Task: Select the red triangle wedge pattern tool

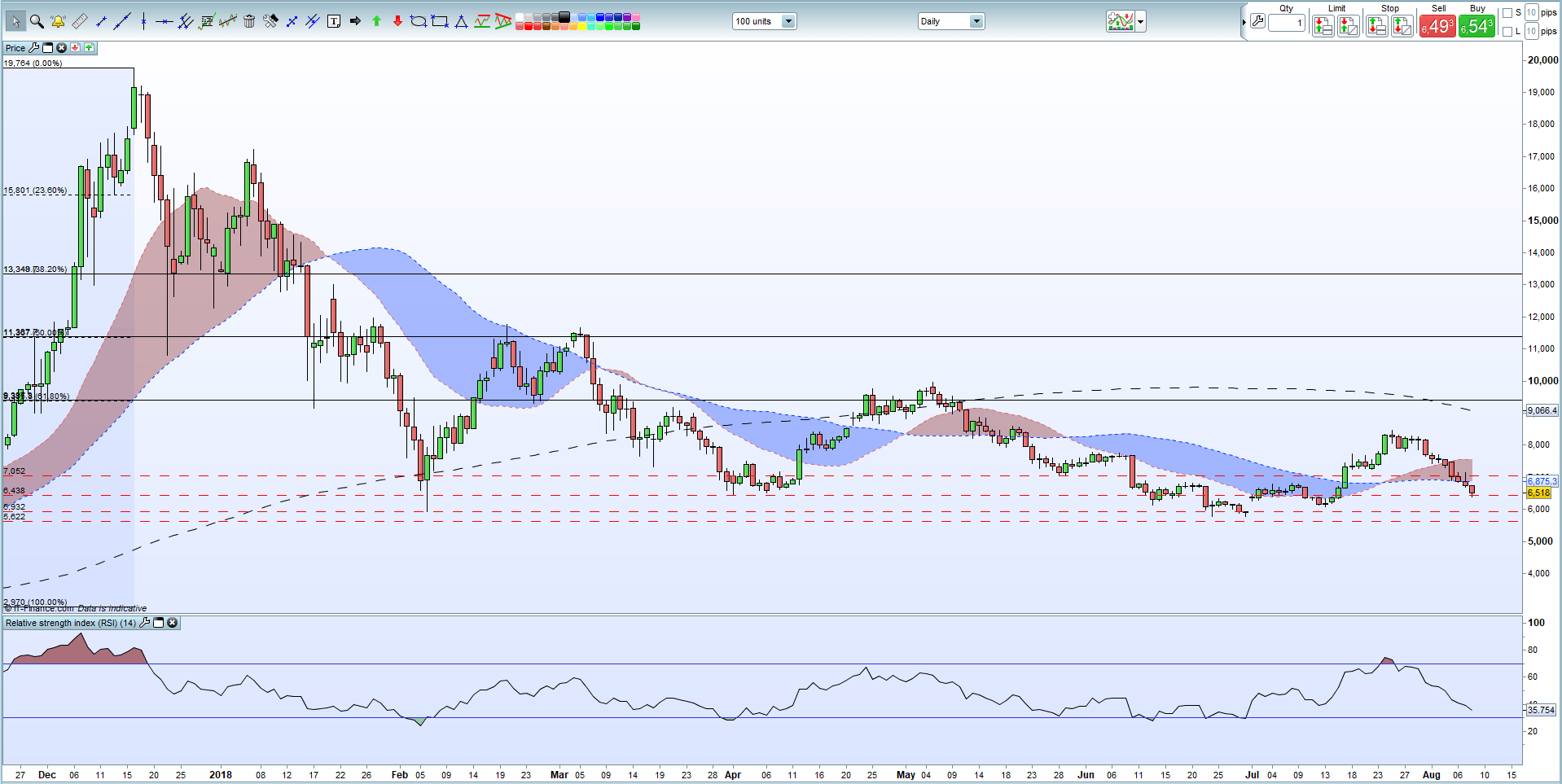Action: (503, 21)
